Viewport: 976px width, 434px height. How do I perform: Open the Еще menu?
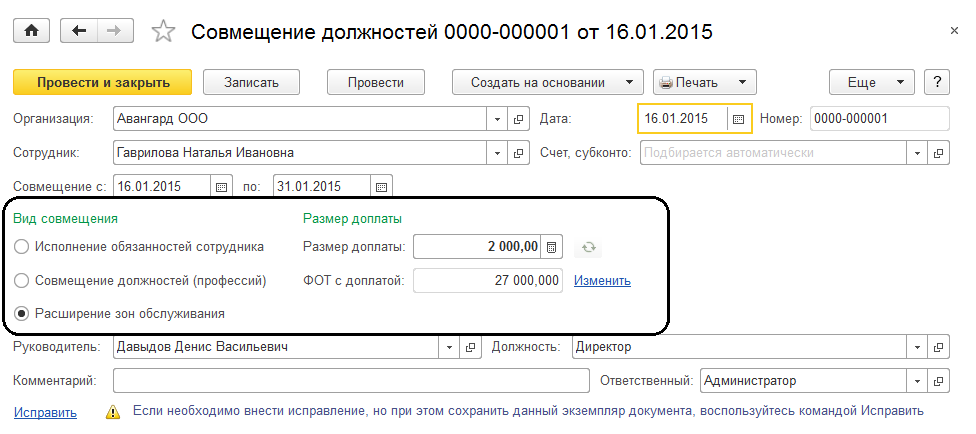(871, 82)
